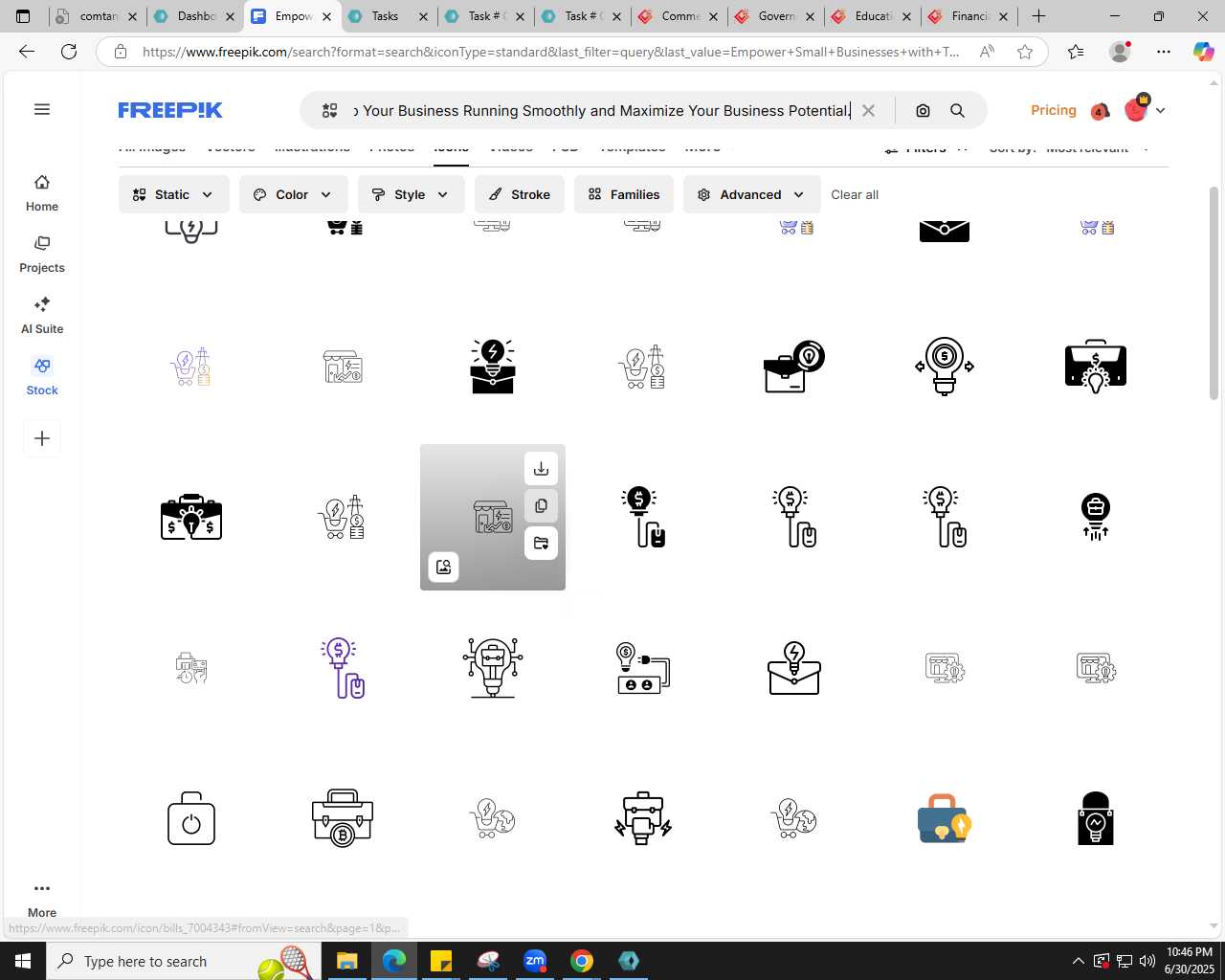1225x980 pixels.
Task: Open Edge settings and more menu
Action: [1164, 52]
